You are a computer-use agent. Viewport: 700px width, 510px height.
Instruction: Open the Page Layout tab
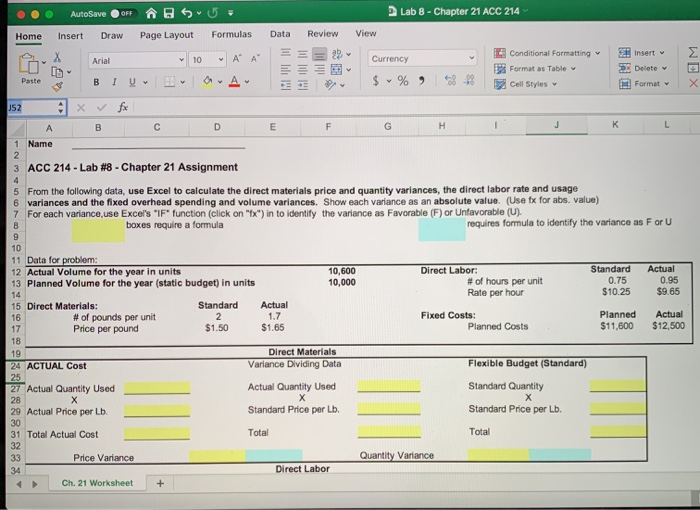pyautogui.click(x=167, y=35)
